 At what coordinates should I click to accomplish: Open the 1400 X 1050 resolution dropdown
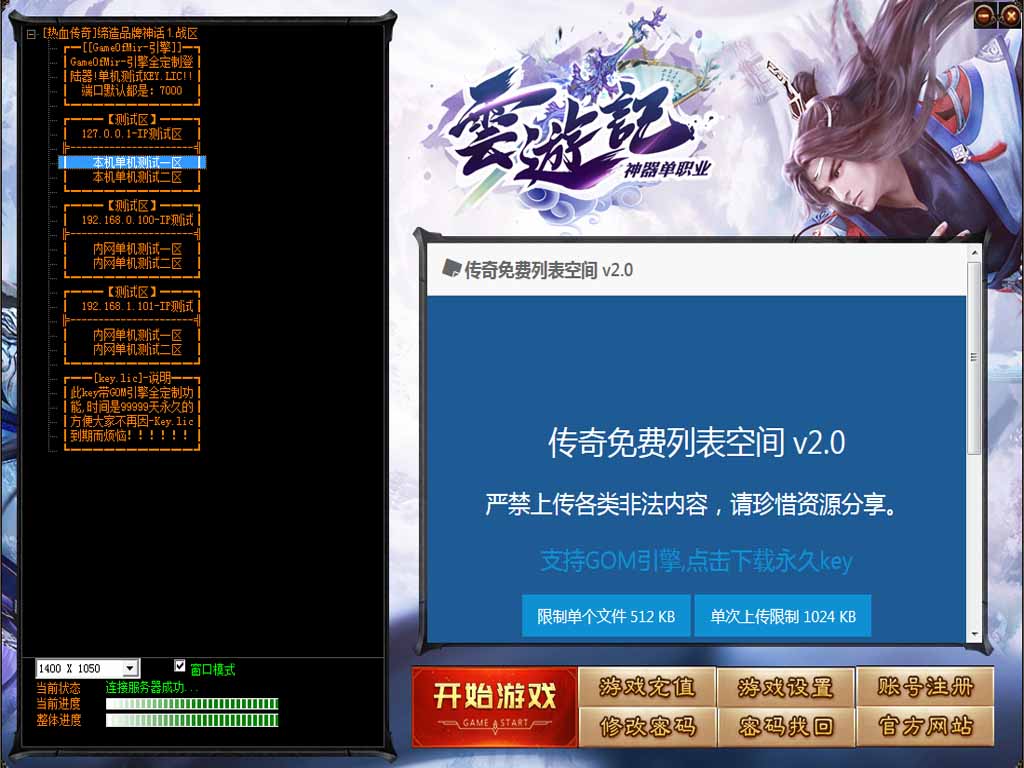130,668
